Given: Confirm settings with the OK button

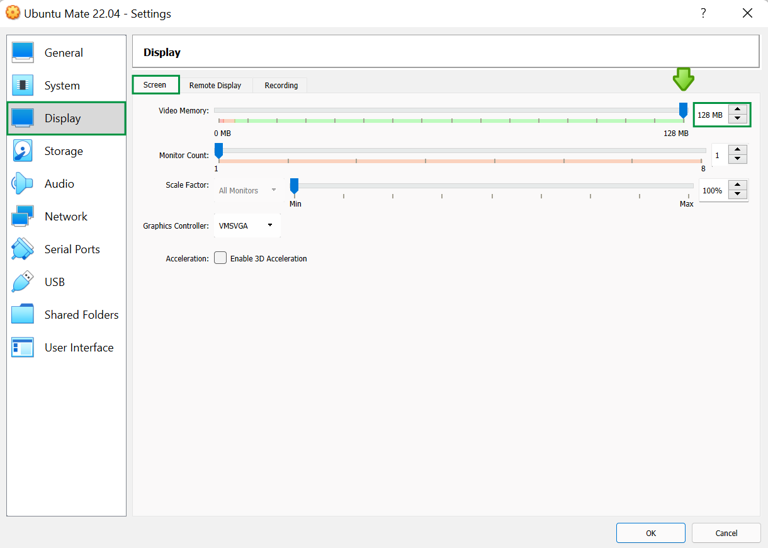Looking at the screenshot, I should click(x=650, y=533).
